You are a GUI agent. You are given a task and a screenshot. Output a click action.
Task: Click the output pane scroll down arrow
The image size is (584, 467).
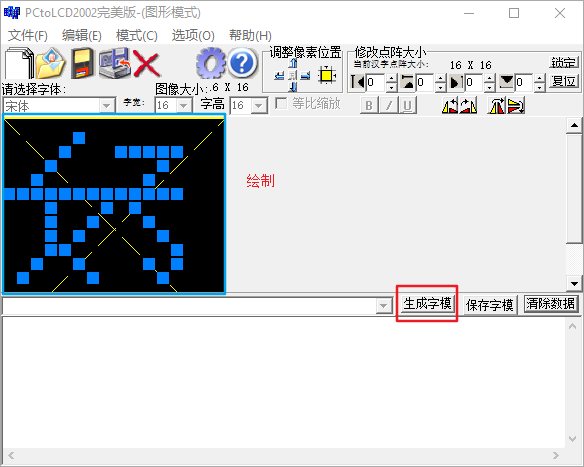pyautogui.click(x=572, y=439)
